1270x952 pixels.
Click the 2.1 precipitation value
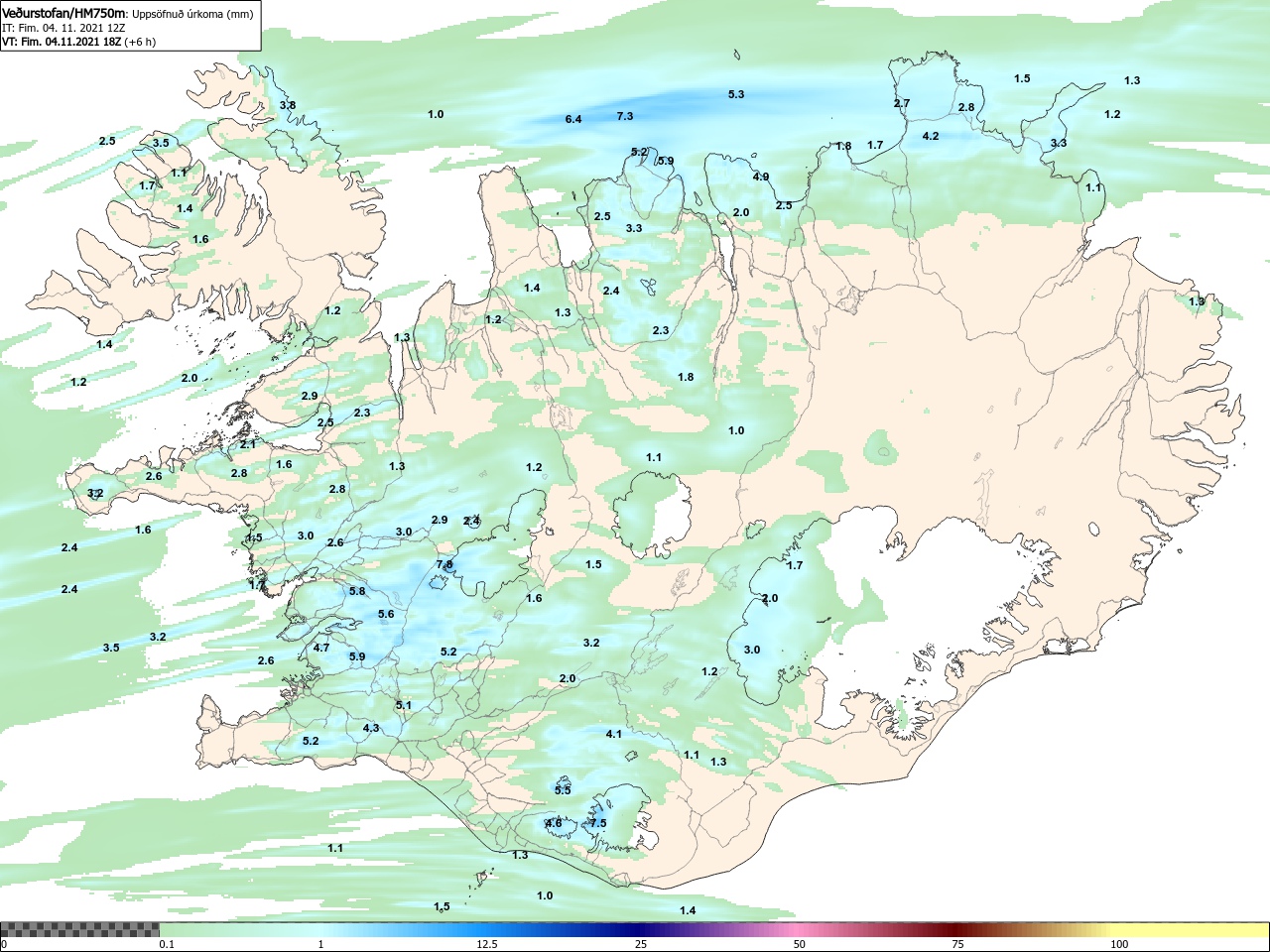click(x=248, y=444)
